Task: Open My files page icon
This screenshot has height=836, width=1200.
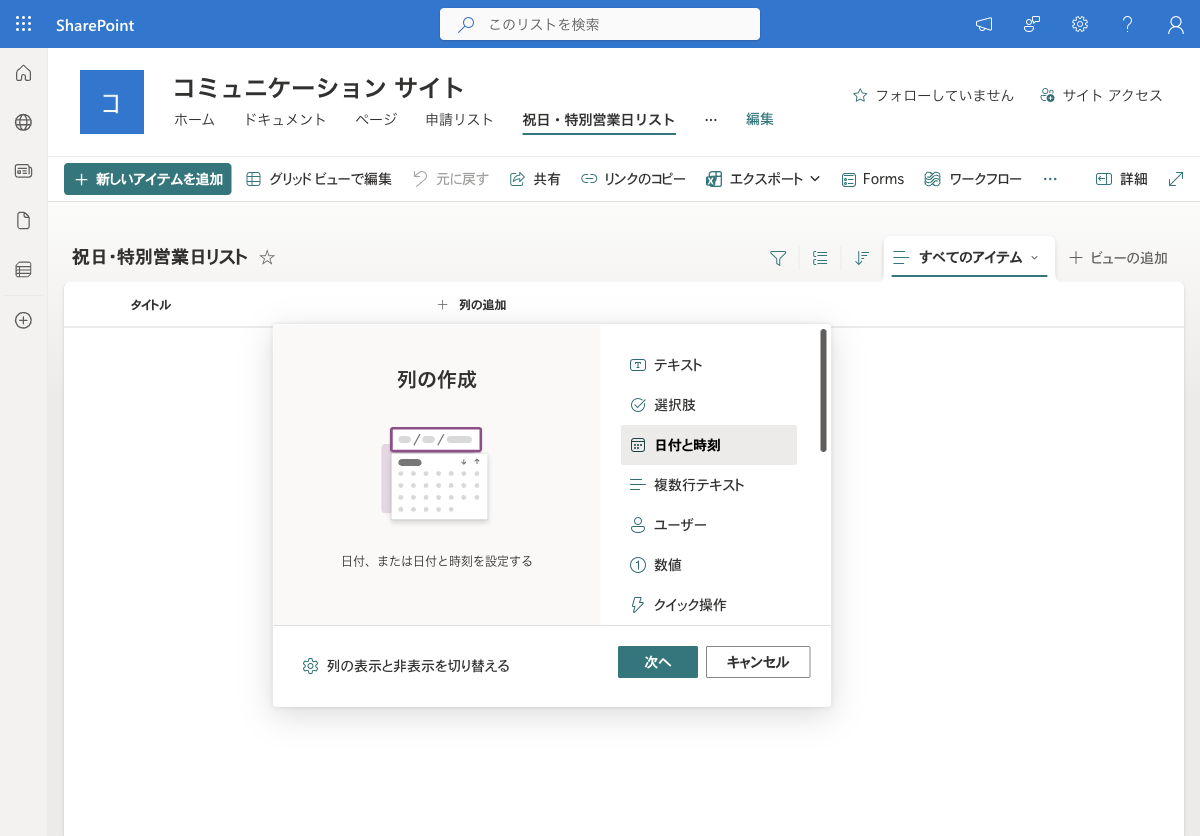Action: pyautogui.click(x=24, y=220)
